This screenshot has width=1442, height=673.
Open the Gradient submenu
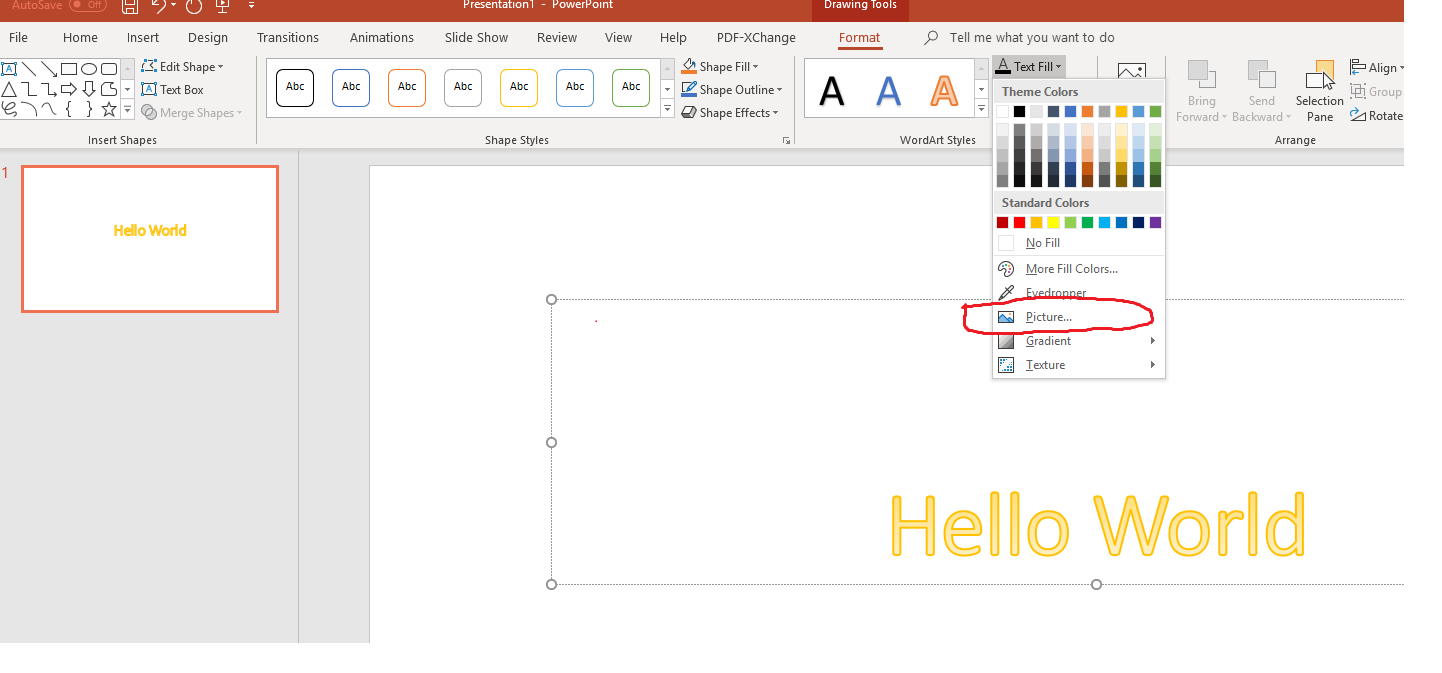(x=1078, y=341)
